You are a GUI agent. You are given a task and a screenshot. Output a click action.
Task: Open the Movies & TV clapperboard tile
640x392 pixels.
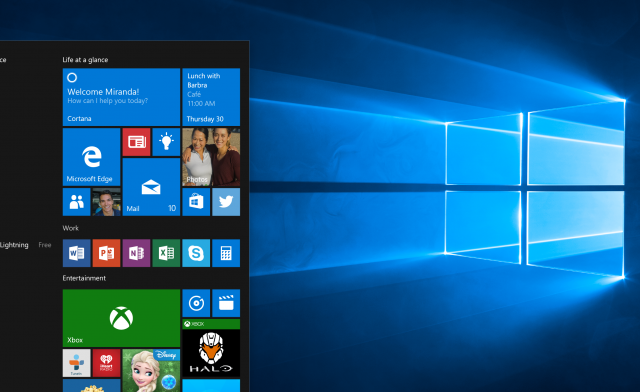226,303
